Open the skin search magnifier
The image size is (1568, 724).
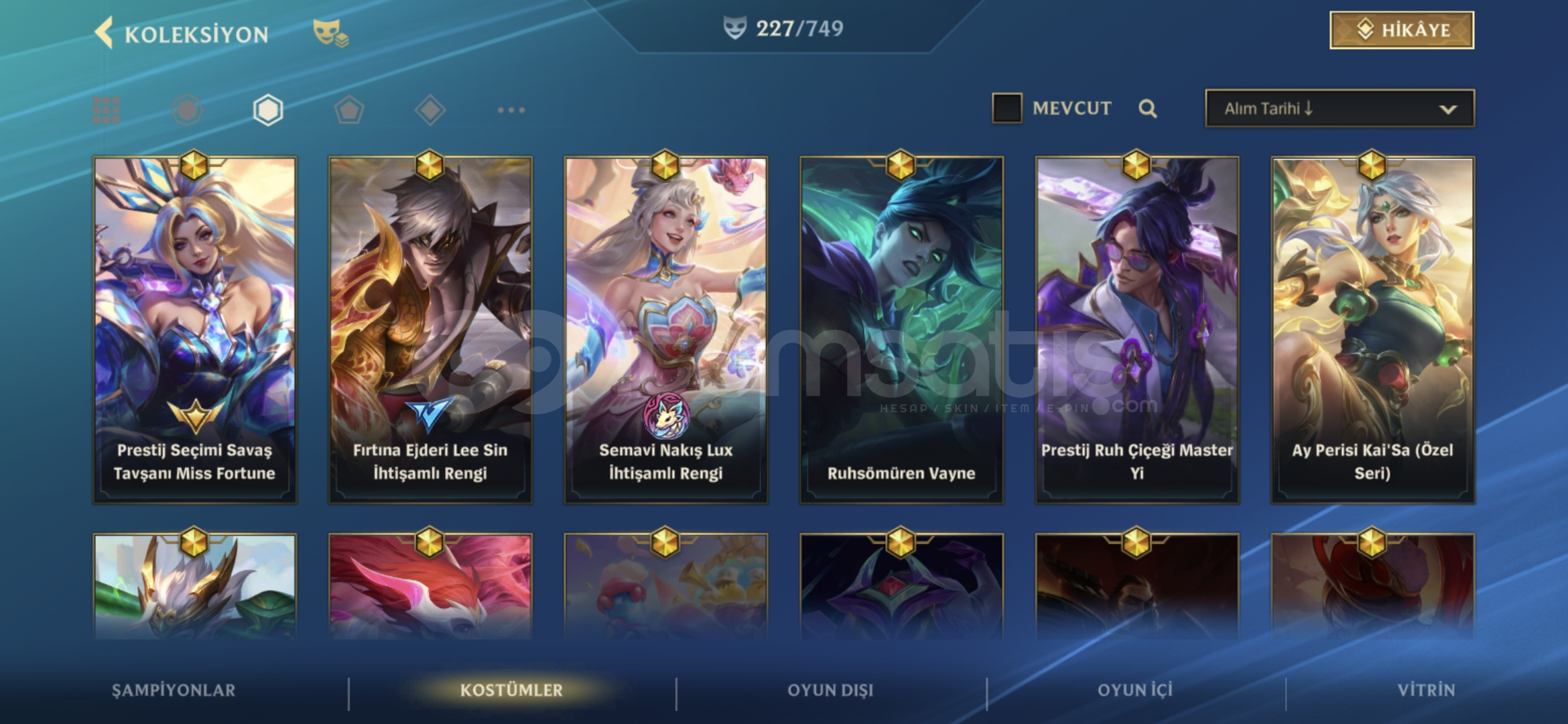click(x=1147, y=109)
